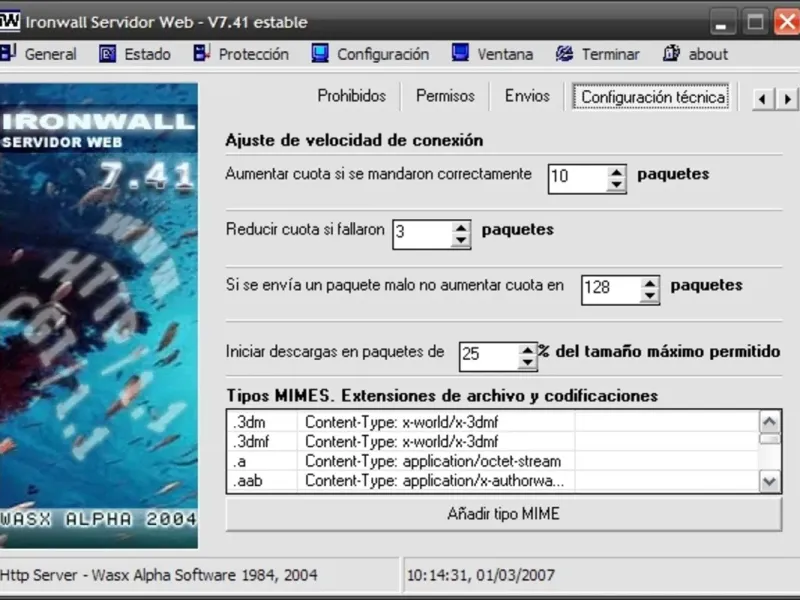
Task: Switch to the Prohibidos tab
Action: point(352,96)
